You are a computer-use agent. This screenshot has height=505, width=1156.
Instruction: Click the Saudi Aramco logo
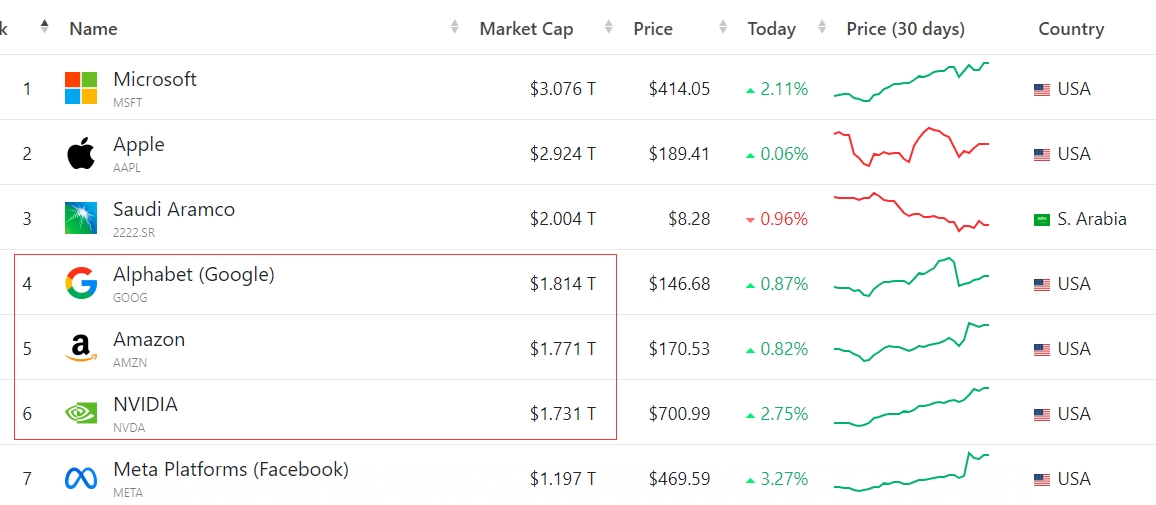pos(81,218)
